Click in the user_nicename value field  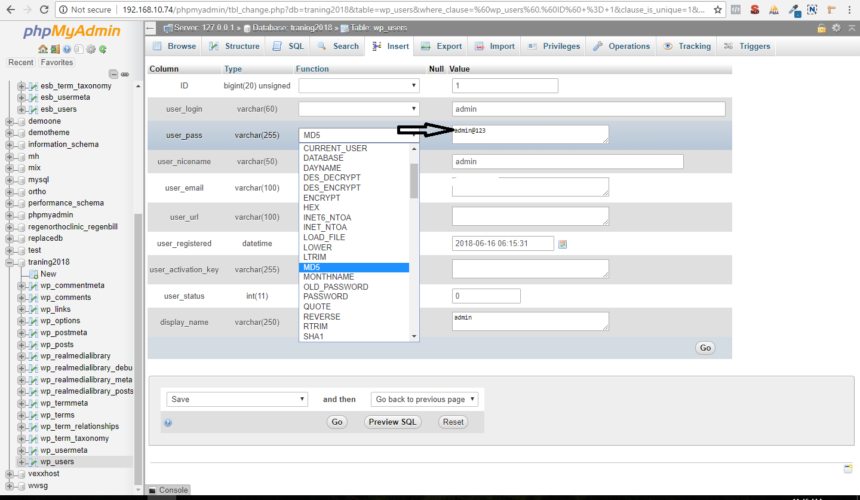568,162
